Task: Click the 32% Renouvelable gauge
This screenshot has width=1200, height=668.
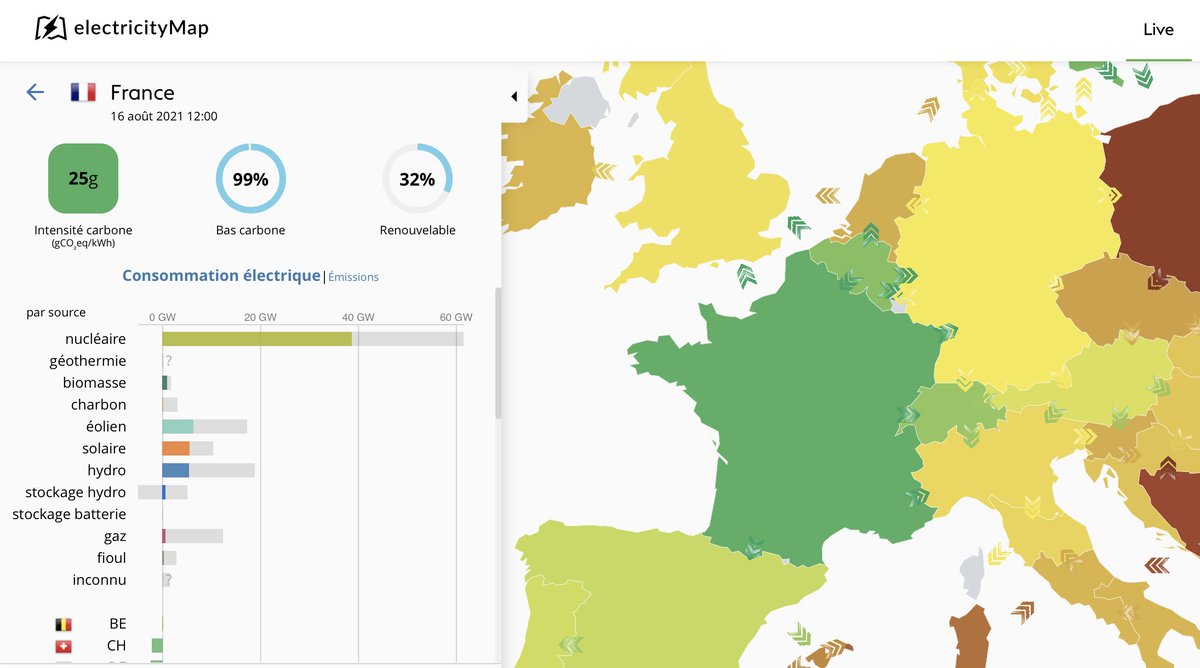Action: click(417, 179)
